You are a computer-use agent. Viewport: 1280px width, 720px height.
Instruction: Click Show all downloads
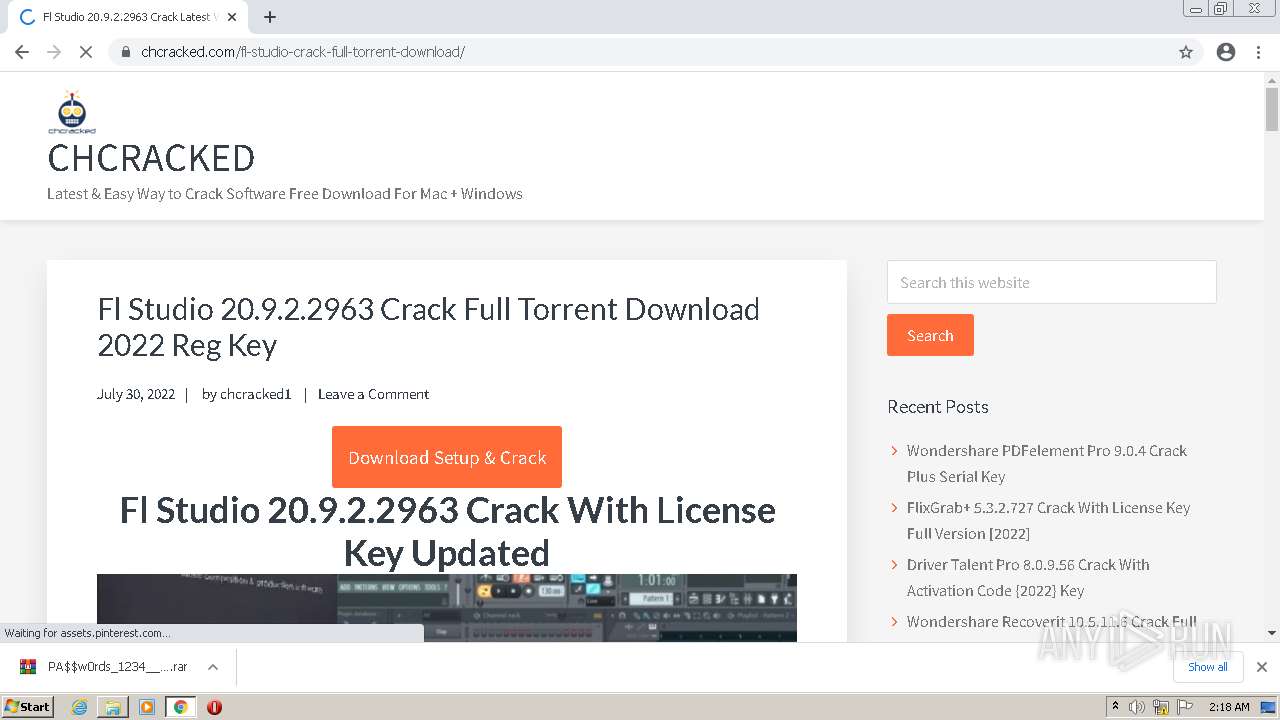(x=1207, y=667)
